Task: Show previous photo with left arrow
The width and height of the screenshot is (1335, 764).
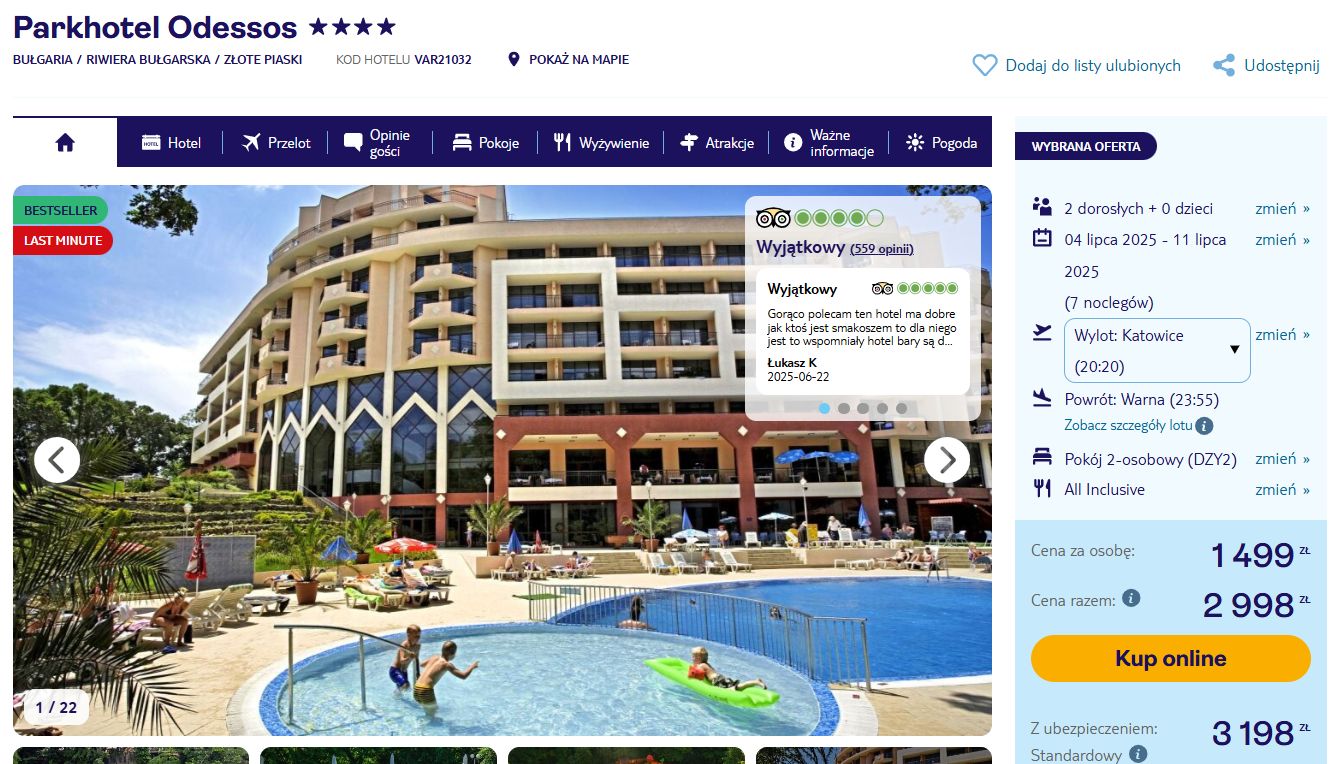Action: (x=57, y=460)
